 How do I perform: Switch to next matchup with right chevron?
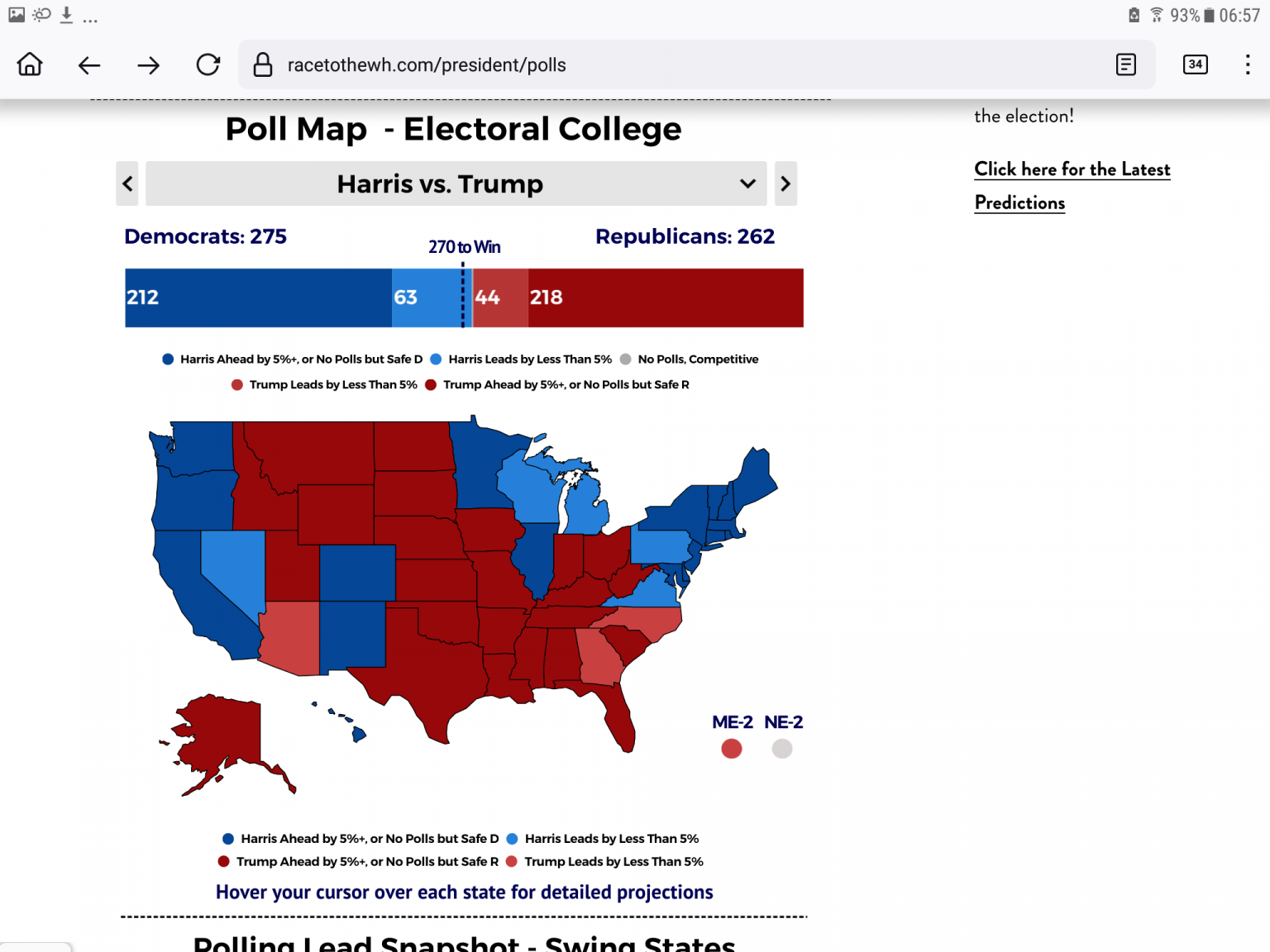point(785,183)
